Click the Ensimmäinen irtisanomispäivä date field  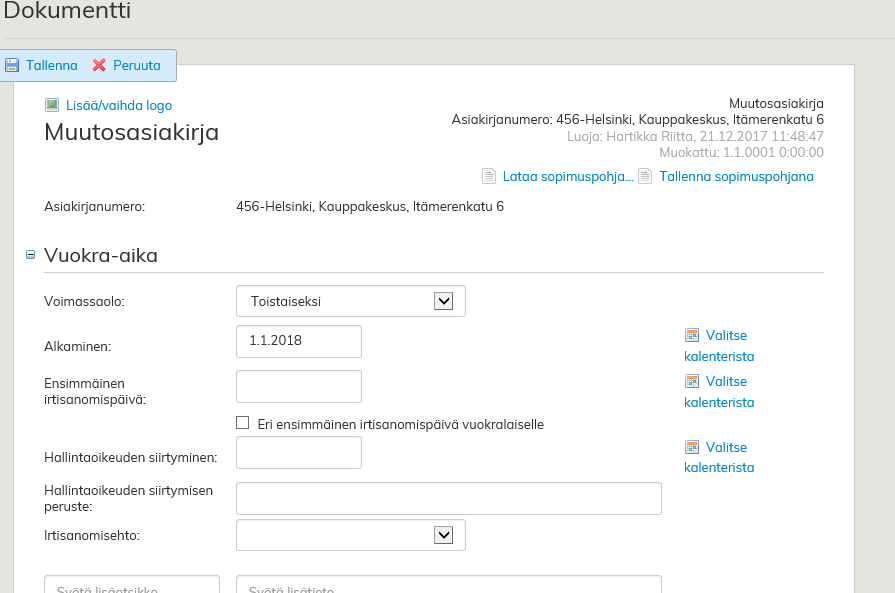pos(299,386)
